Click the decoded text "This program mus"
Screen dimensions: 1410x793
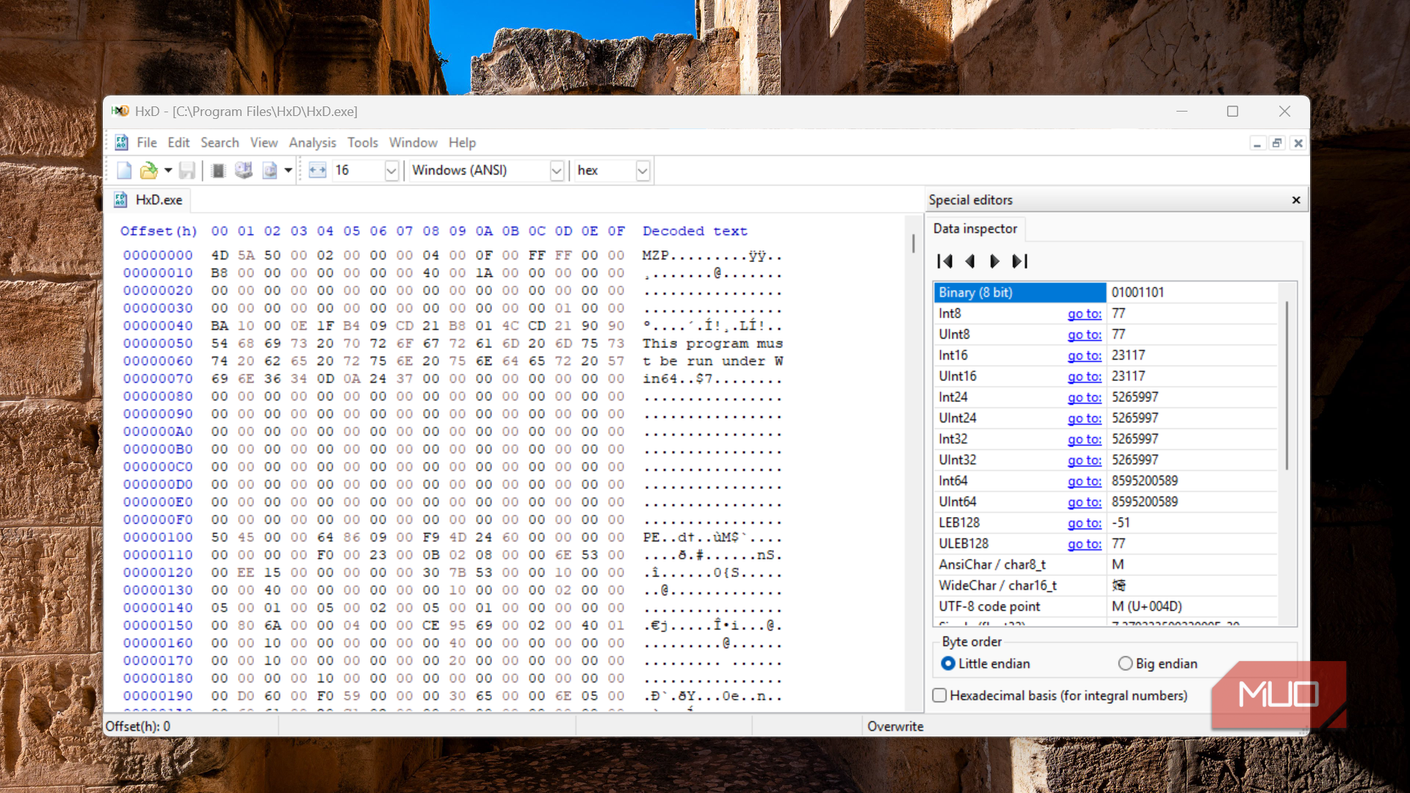pos(713,343)
